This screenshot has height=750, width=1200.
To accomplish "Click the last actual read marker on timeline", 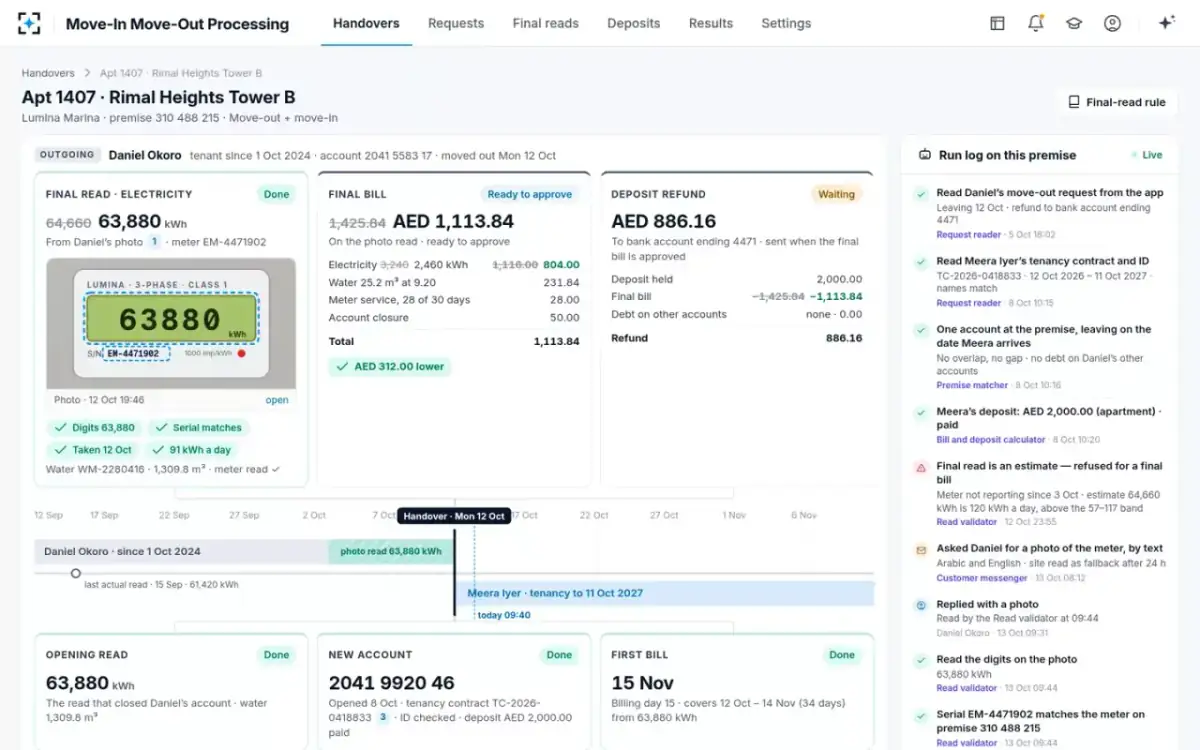I will (76, 574).
